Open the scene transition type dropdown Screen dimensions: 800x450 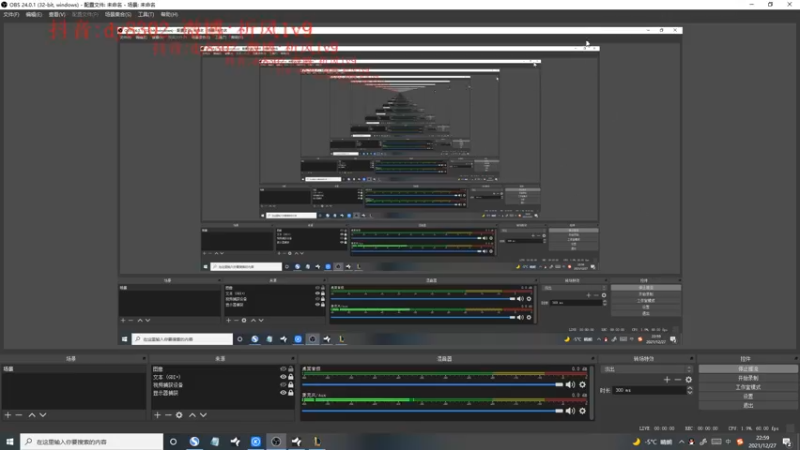[647, 369]
